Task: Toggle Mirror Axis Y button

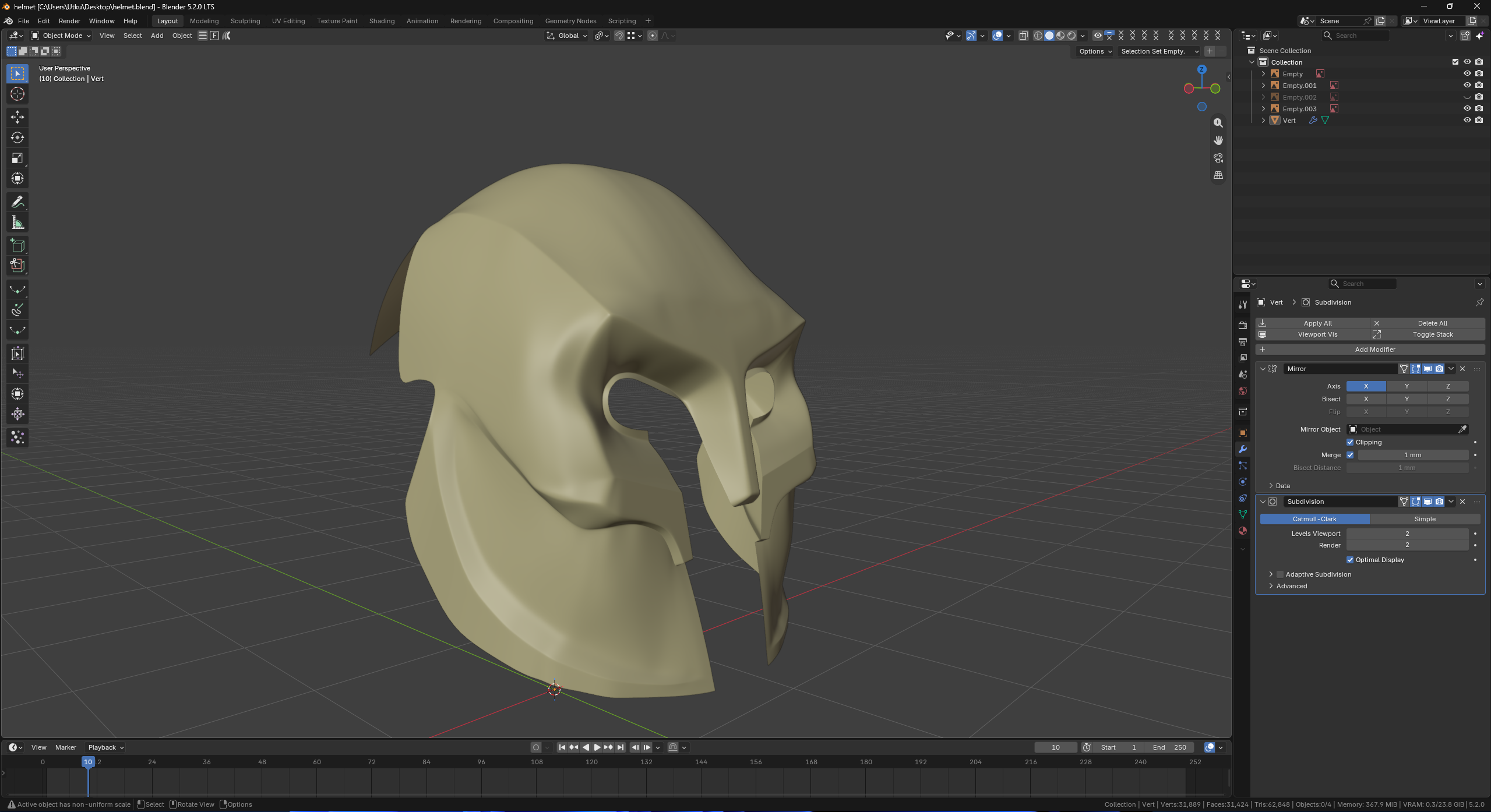Action: 1407,386
